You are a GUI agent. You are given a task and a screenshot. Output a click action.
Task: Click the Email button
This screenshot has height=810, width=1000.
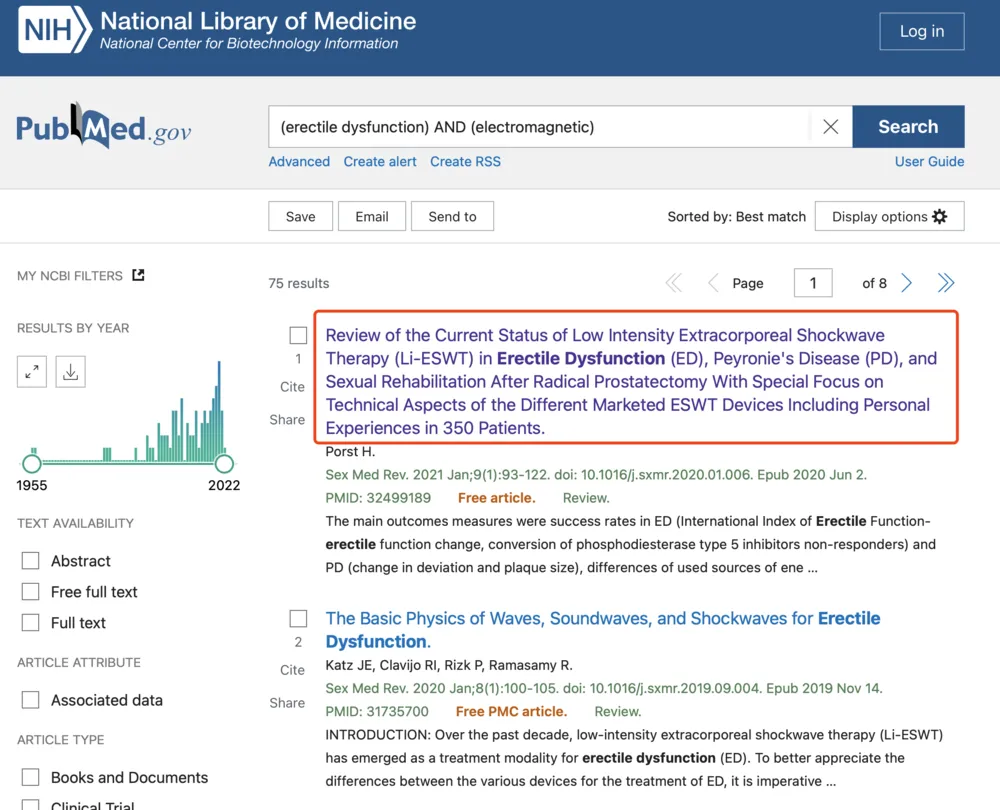pos(372,216)
